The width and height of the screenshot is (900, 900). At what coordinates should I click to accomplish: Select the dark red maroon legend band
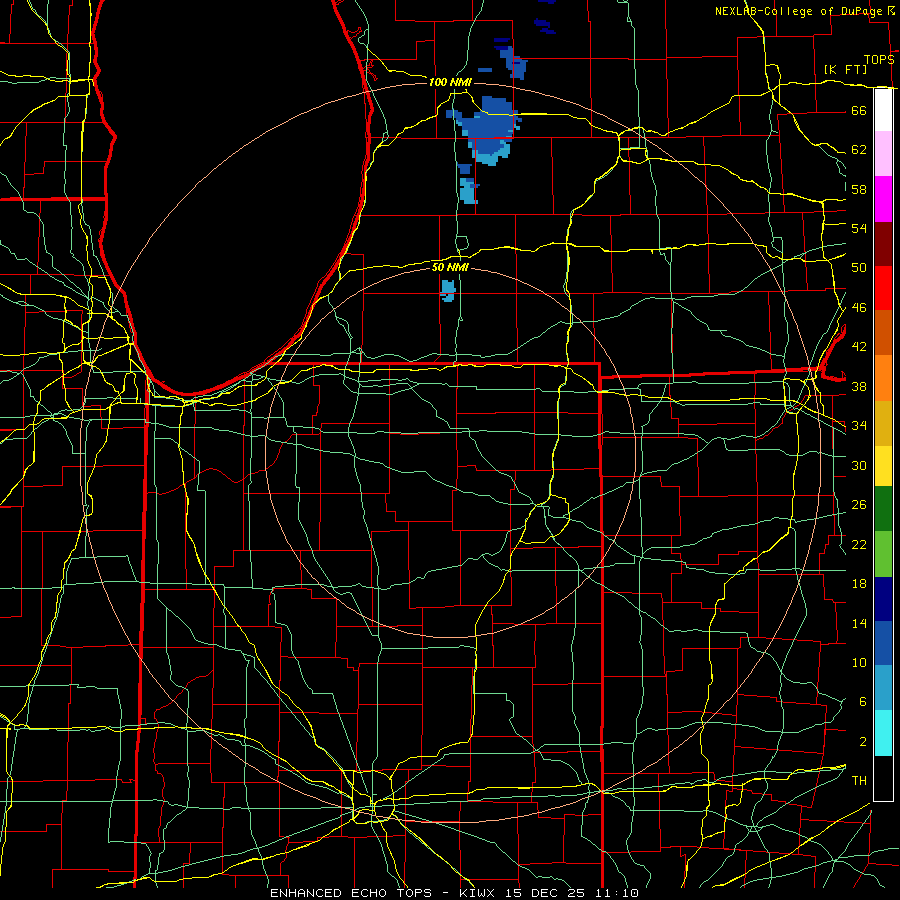coord(883,244)
